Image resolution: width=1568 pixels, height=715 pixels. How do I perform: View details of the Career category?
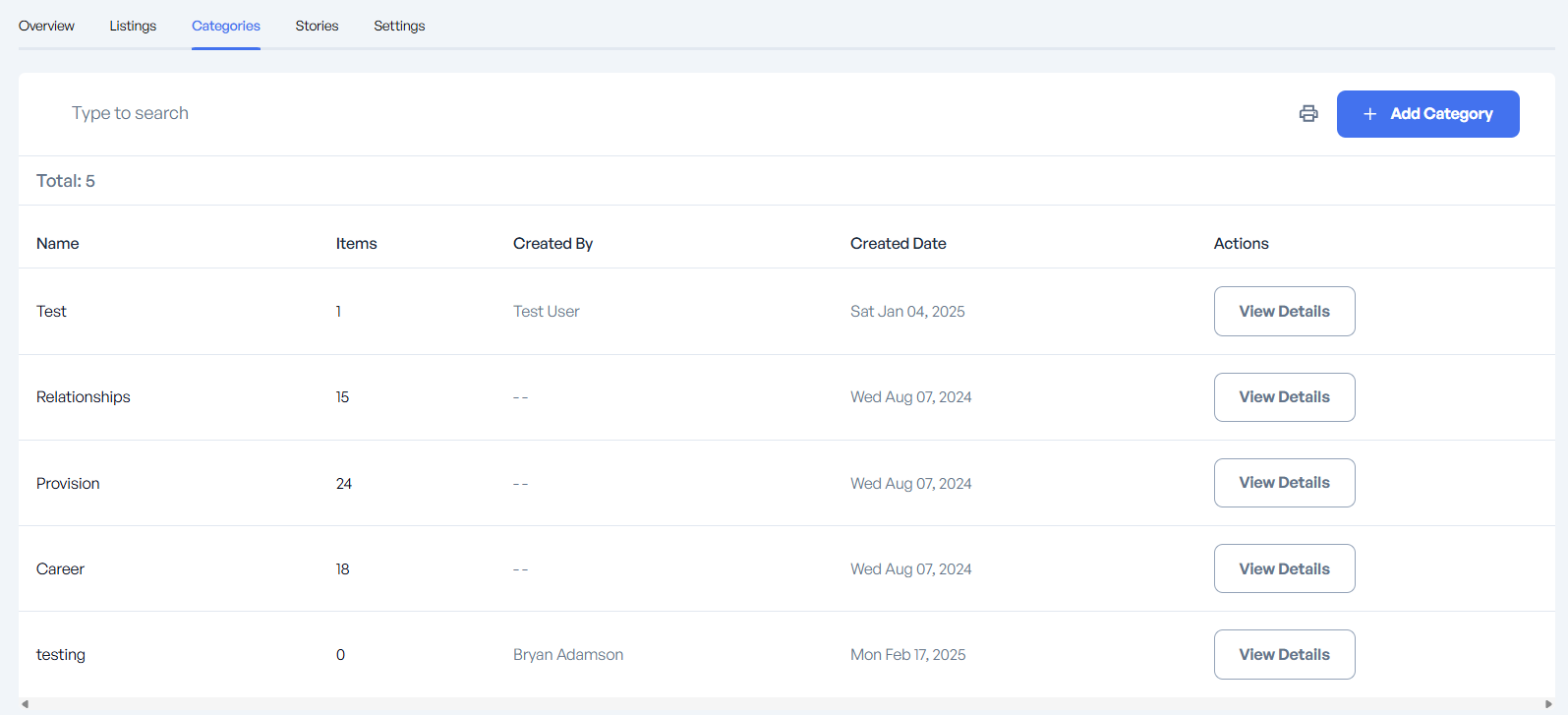(1284, 568)
